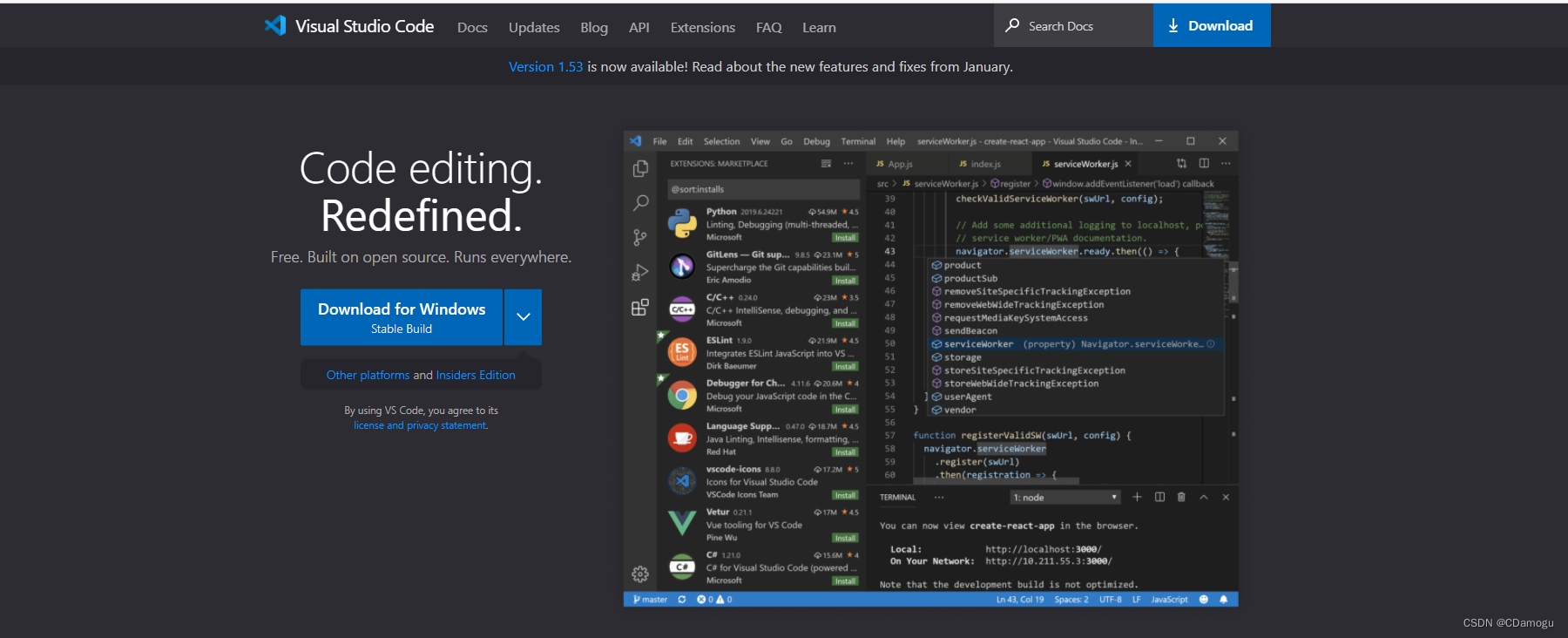Viewport: 1568px width, 638px height.
Task: Click the split editor icon
Action: (x=1204, y=163)
